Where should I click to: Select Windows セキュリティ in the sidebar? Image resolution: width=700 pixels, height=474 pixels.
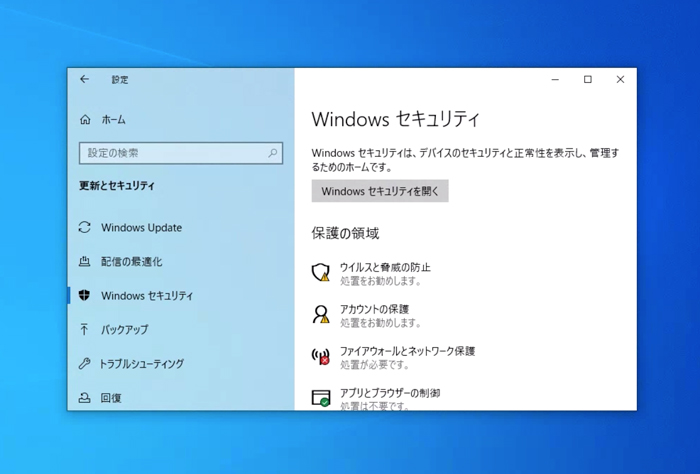146,296
